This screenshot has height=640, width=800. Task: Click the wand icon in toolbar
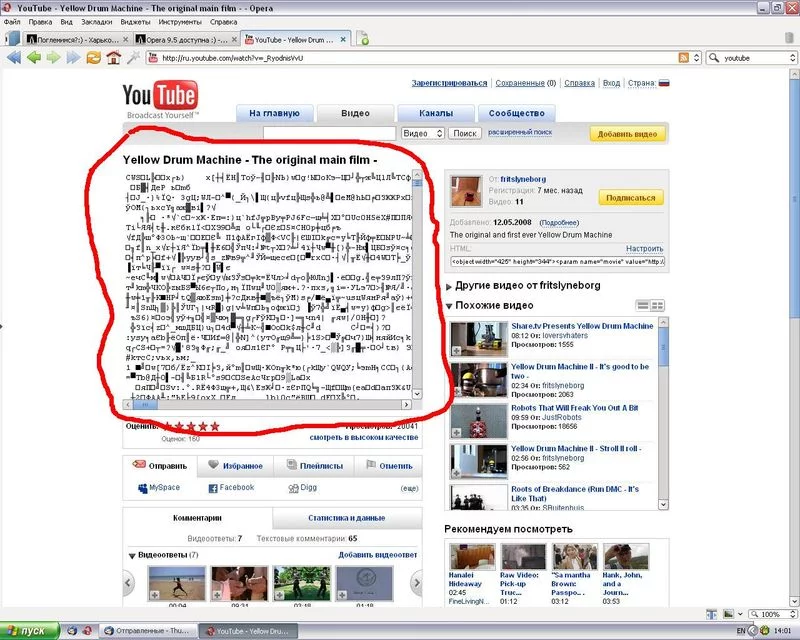pyautogui.click(x=133, y=58)
